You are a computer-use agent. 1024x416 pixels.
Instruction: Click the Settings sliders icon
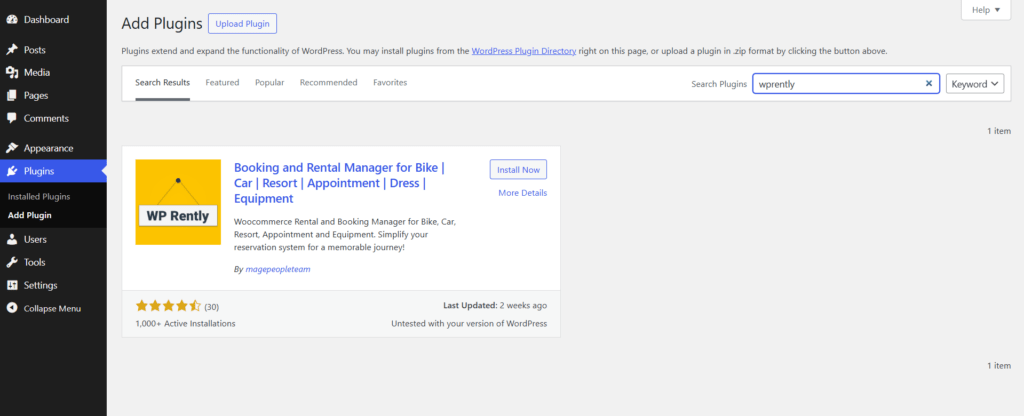pos(12,285)
